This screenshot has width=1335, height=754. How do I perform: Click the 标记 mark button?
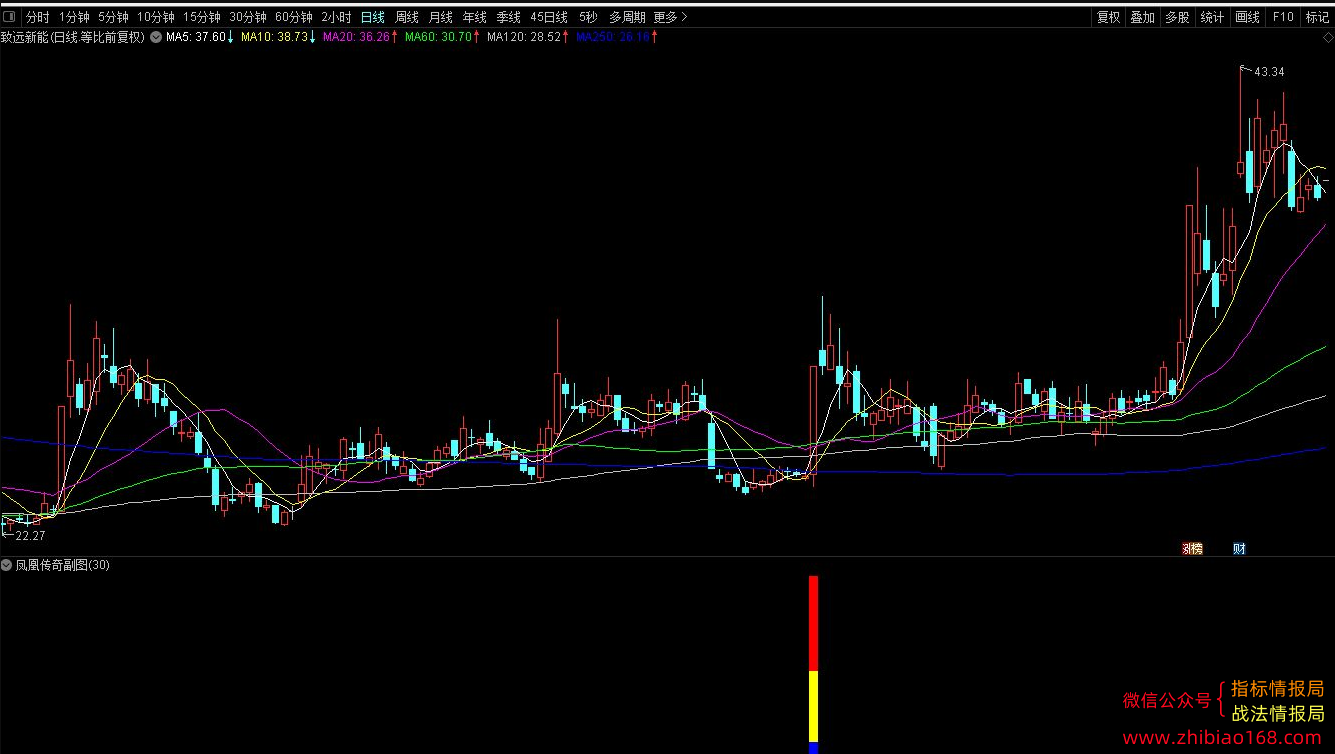pos(1317,17)
